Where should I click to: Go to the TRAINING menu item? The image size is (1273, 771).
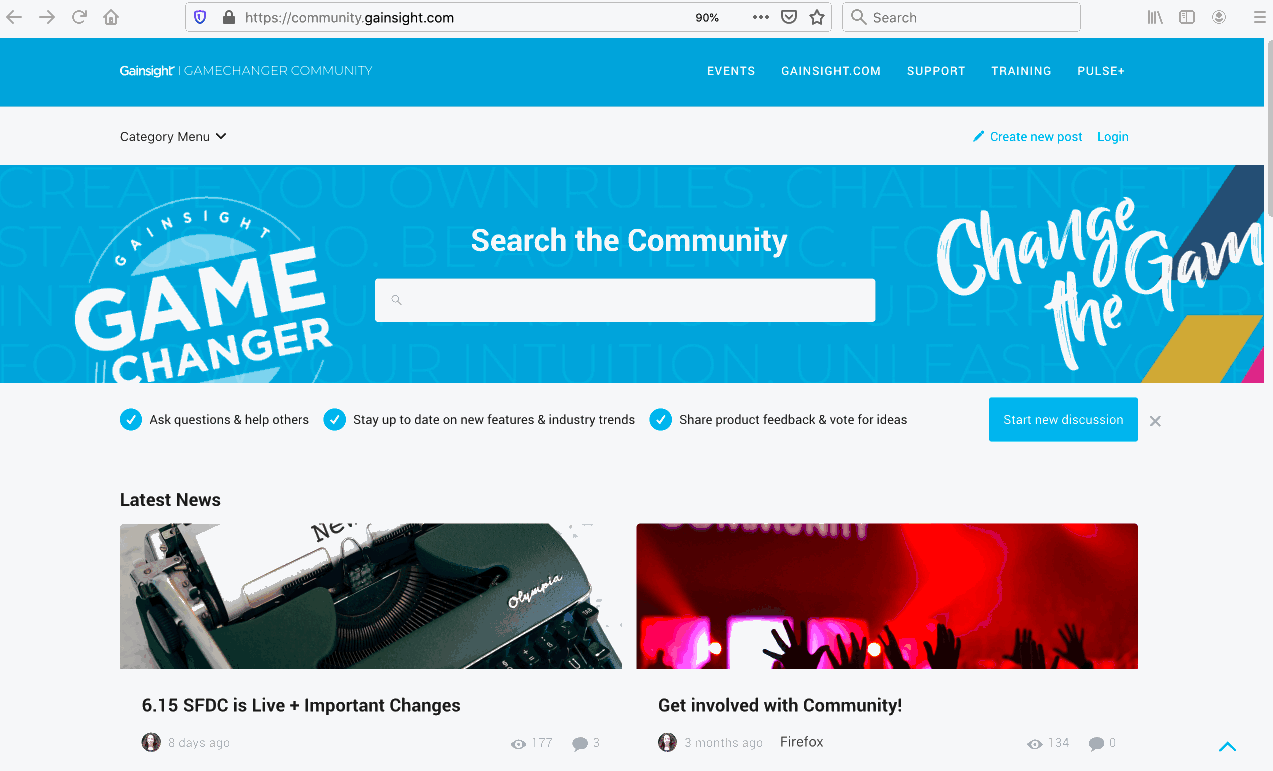click(x=1021, y=71)
